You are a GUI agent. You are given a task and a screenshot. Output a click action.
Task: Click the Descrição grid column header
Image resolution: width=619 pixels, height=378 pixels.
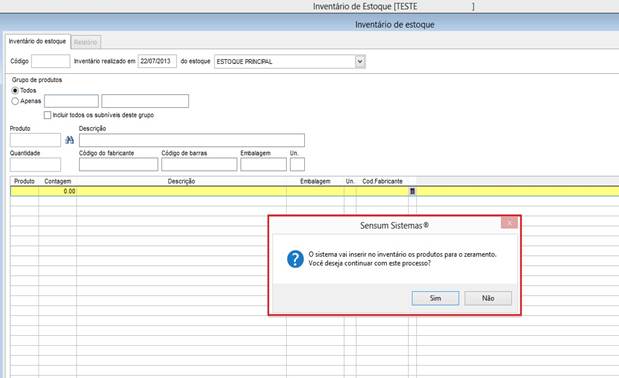pyautogui.click(x=182, y=181)
